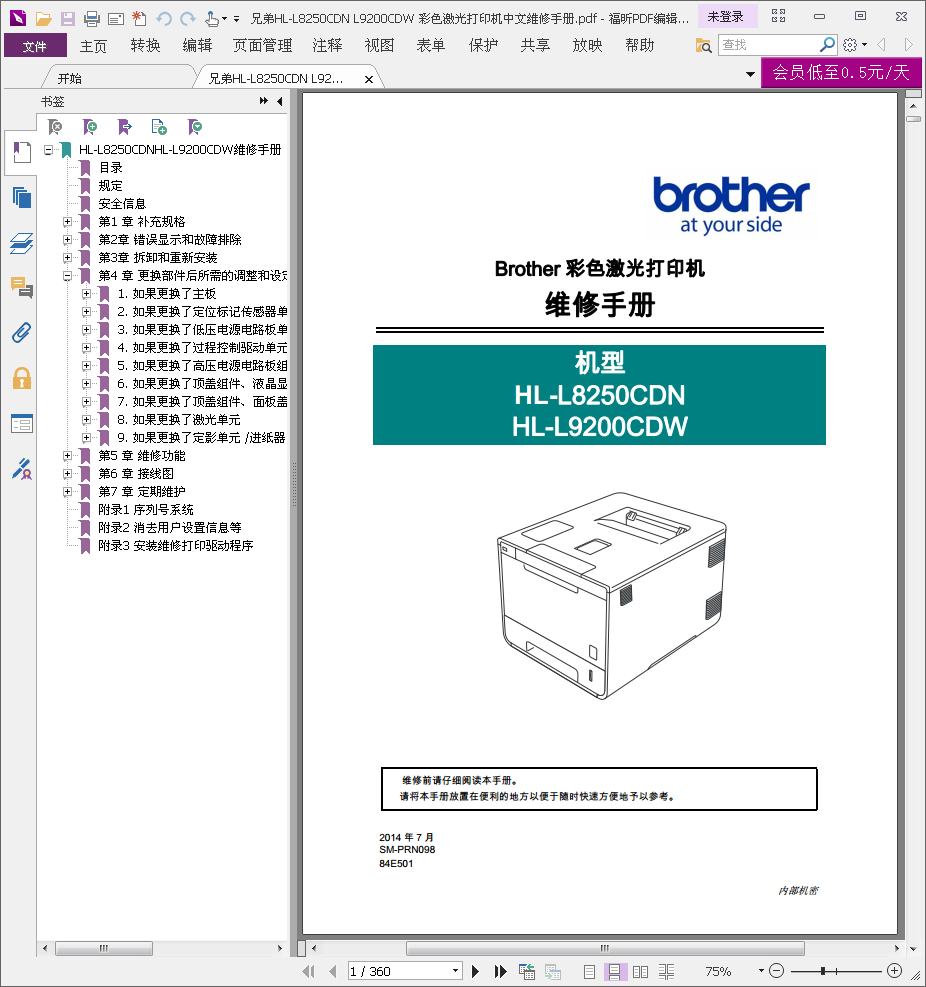Image resolution: width=926 pixels, height=987 pixels.
Task: Click the zoom slider handle
Action: [x=823, y=971]
